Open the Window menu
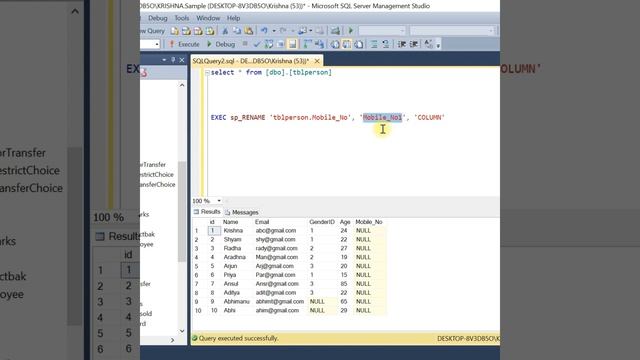 pyautogui.click(x=208, y=18)
